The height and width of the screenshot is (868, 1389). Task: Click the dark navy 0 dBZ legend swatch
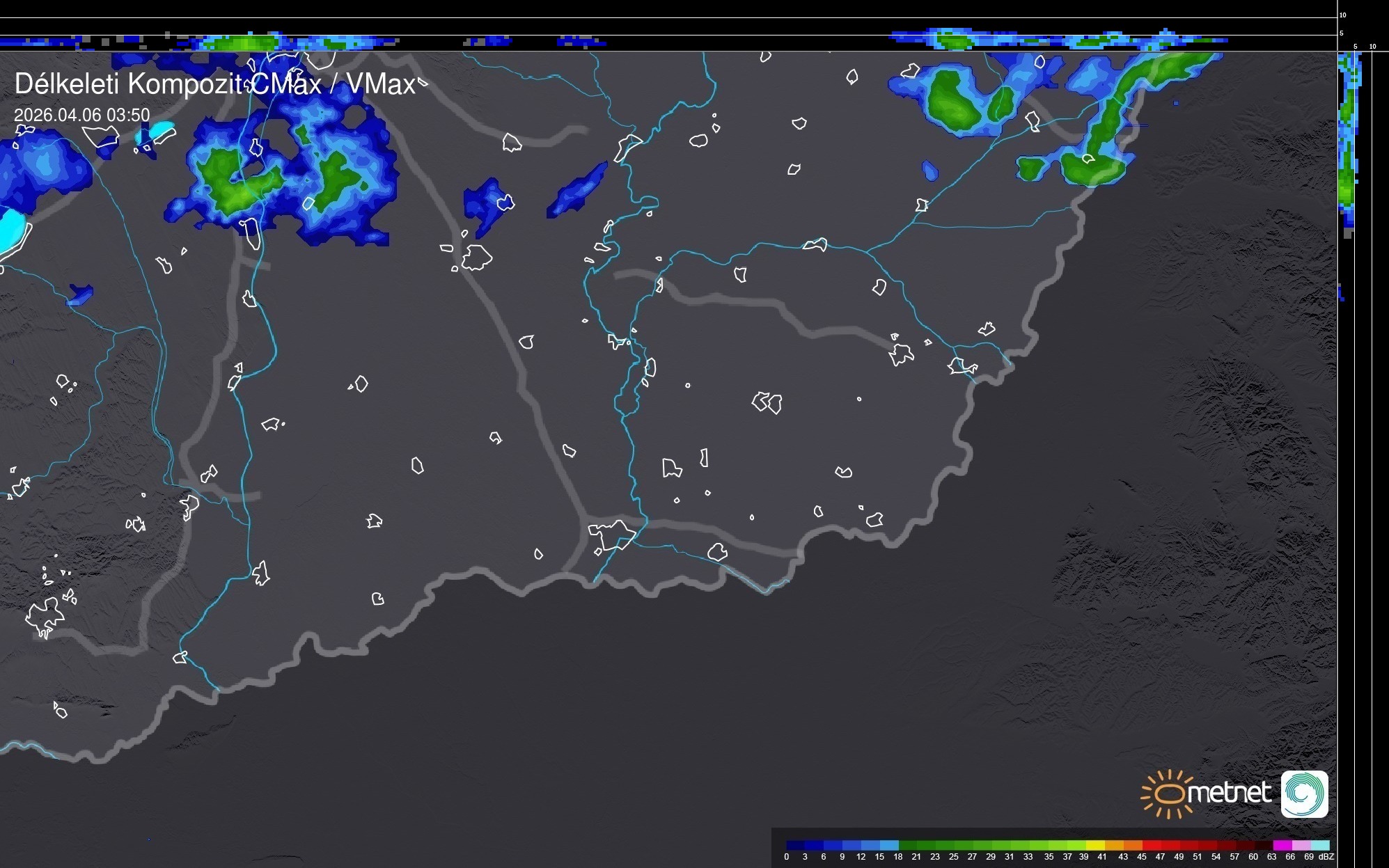coord(795,846)
